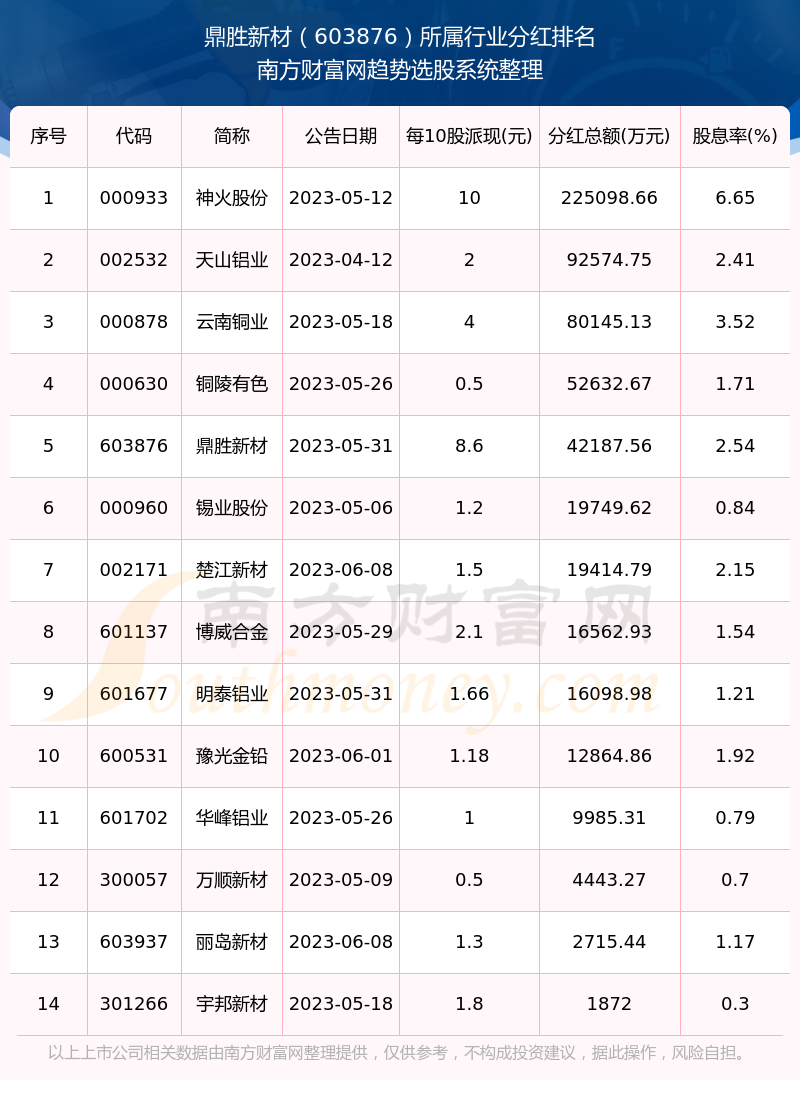Click total dividend 1872
The width and height of the screenshot is (800, 1102).
[x=609, y=1004]
